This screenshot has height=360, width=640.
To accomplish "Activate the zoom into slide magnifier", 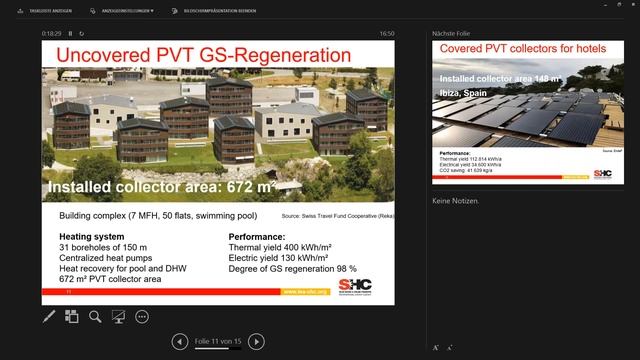I will [95, 317].
